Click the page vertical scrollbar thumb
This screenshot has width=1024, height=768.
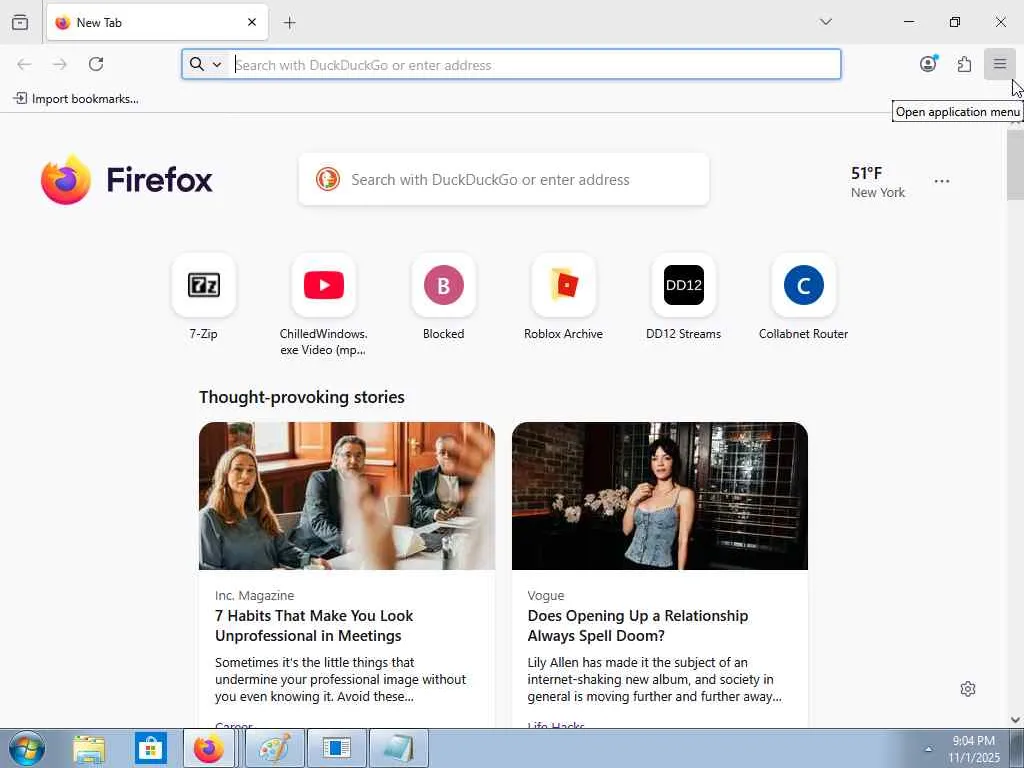pyautogui.click(x=1016, y=165)
